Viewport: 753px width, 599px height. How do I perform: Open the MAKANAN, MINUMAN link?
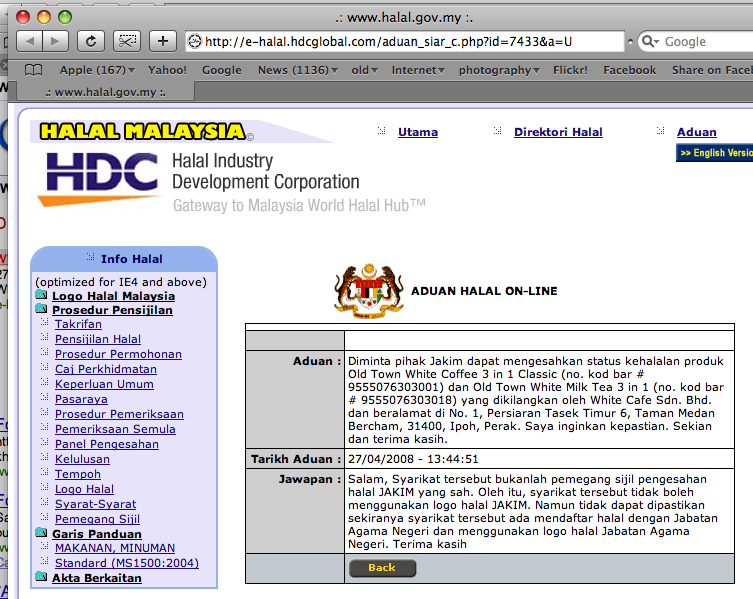coord(115,548)
